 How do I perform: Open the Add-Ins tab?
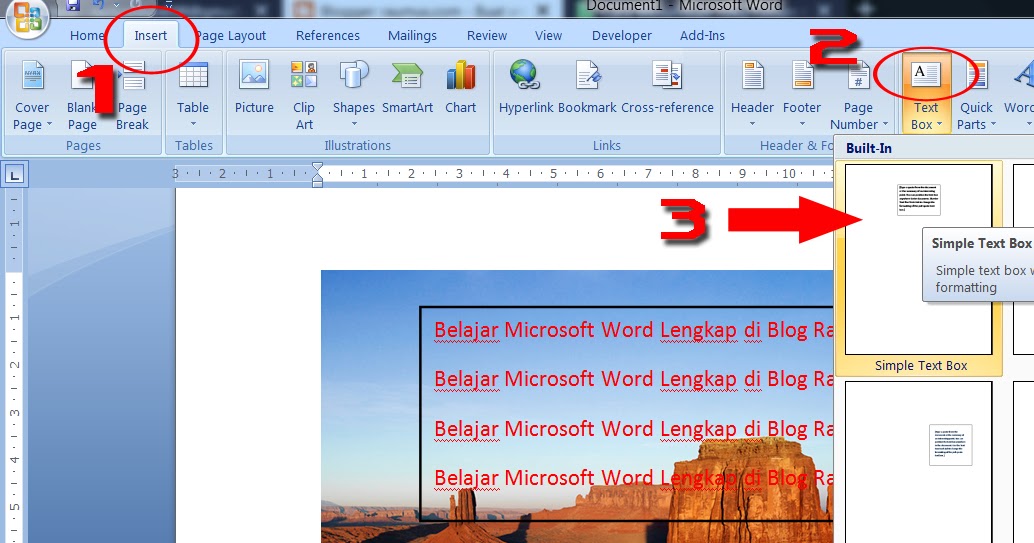click(x=702, y=36)
